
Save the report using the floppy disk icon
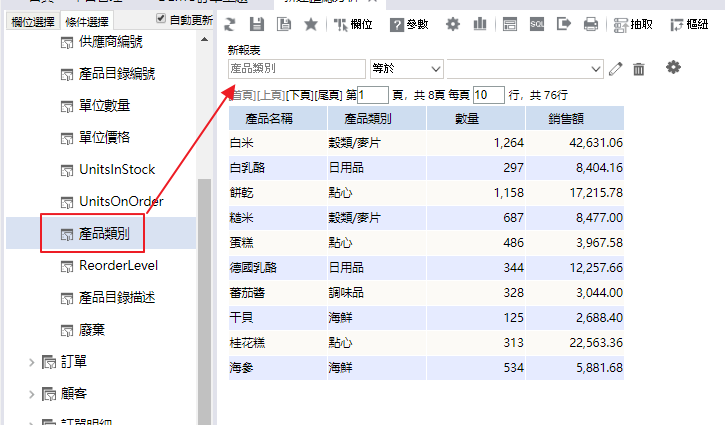tap(257, 24)
